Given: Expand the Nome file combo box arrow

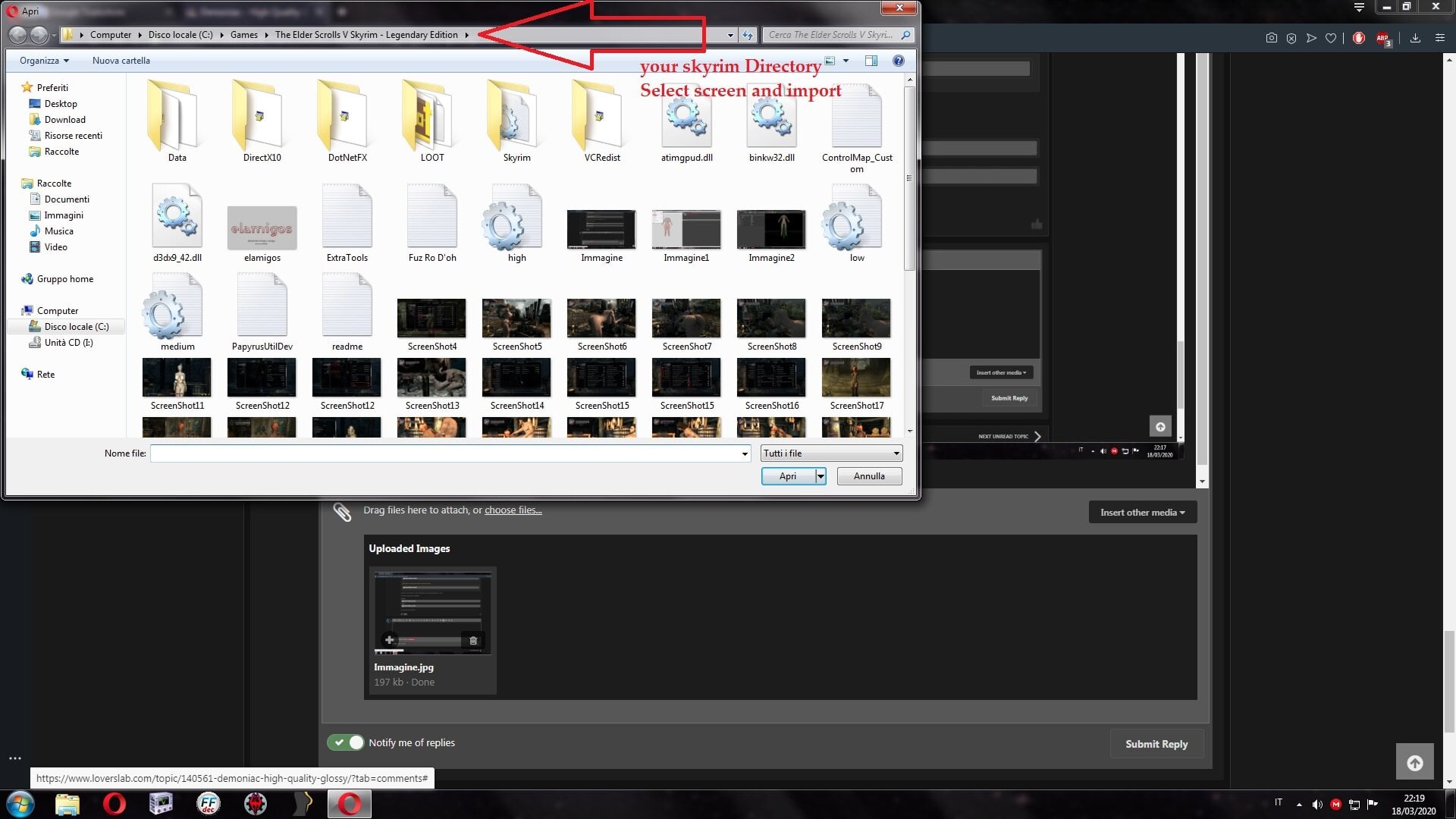Looking at the screenshot, I should click(745, 453).
